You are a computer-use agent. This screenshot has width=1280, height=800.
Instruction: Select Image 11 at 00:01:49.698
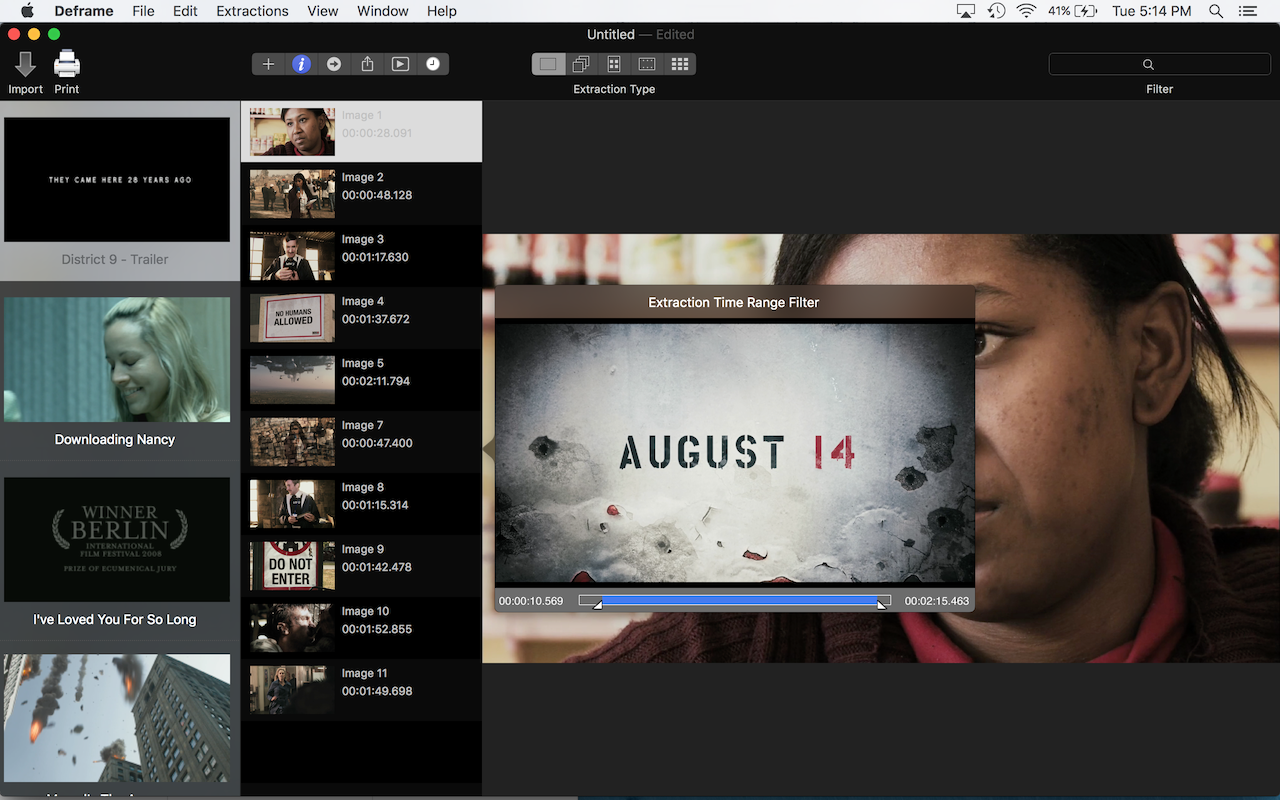361,689
